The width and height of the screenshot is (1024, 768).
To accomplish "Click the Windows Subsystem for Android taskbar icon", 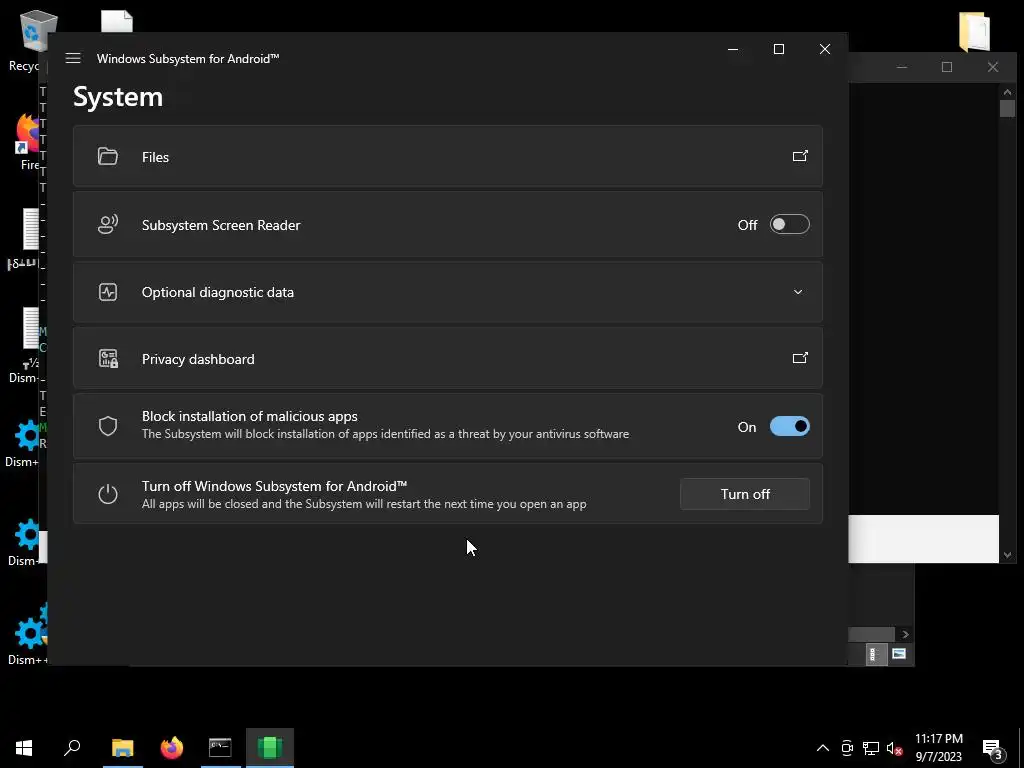I will click(270, 748).
